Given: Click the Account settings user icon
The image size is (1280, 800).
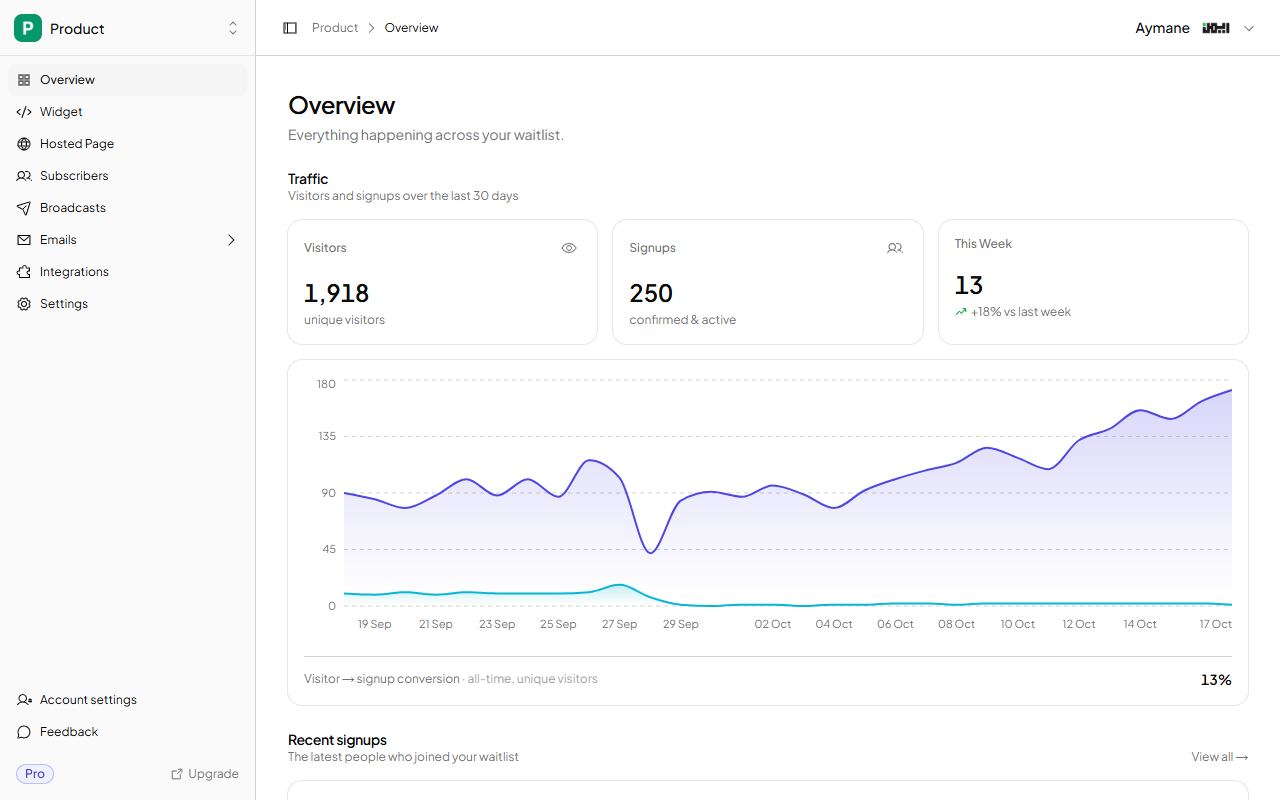Looking at the screenshot, I should pyautogui.click(x=24, y=700).
